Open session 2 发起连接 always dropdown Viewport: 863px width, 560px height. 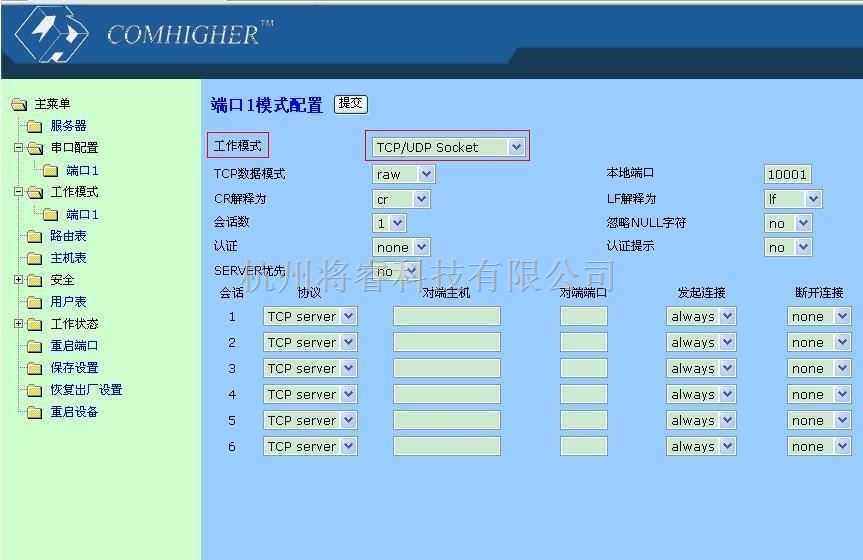click(701, 342)
